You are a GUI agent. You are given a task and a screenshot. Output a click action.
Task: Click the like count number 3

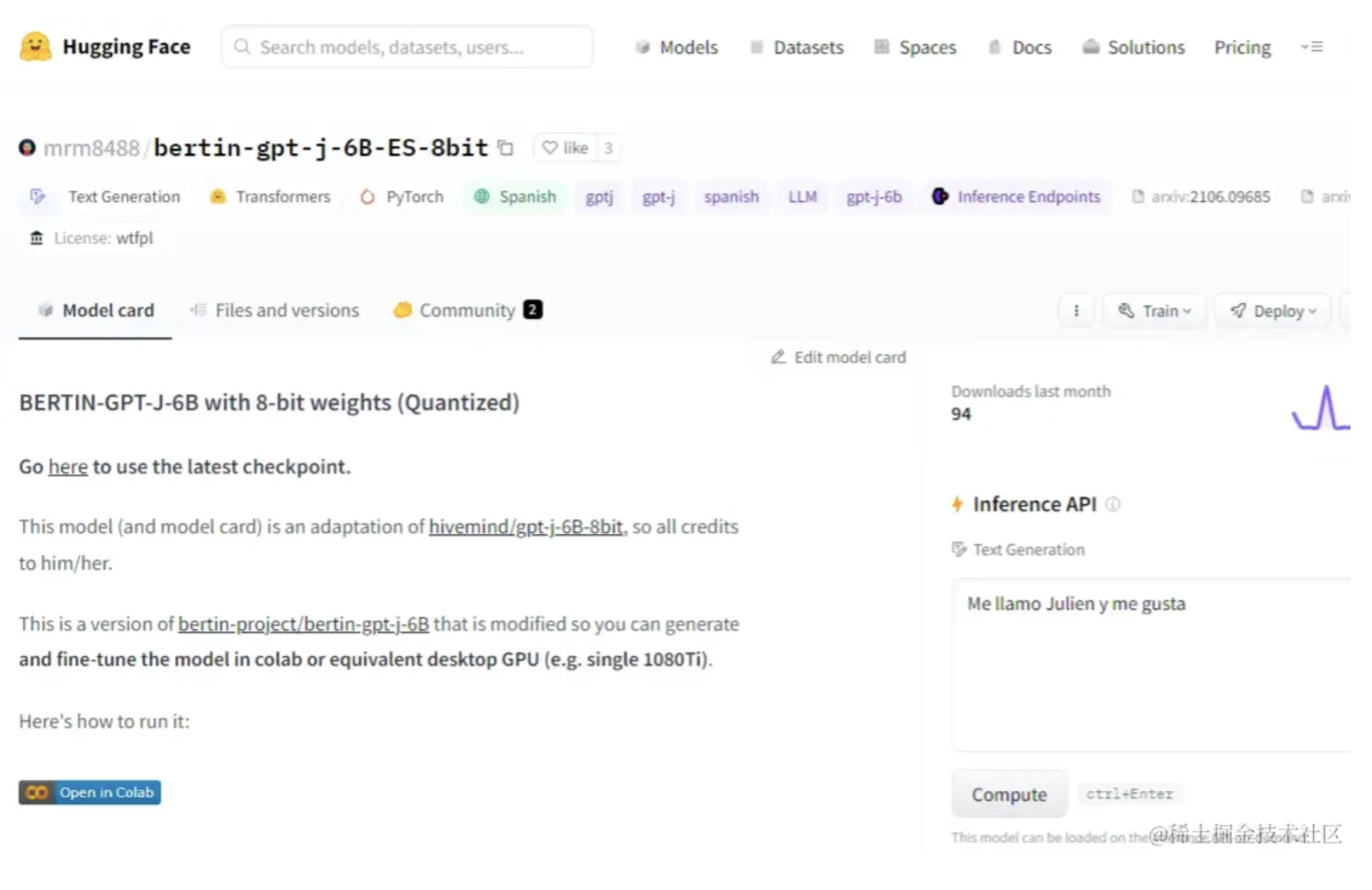[x=608, y=148]
